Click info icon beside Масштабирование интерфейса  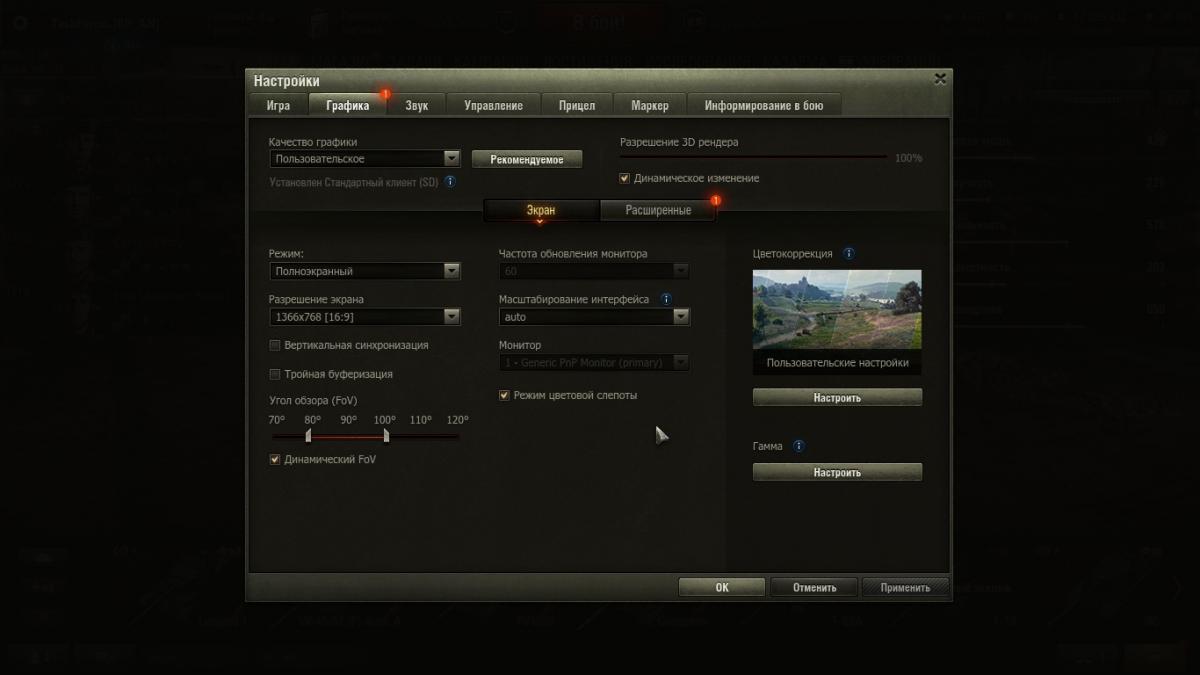[666, 299]
